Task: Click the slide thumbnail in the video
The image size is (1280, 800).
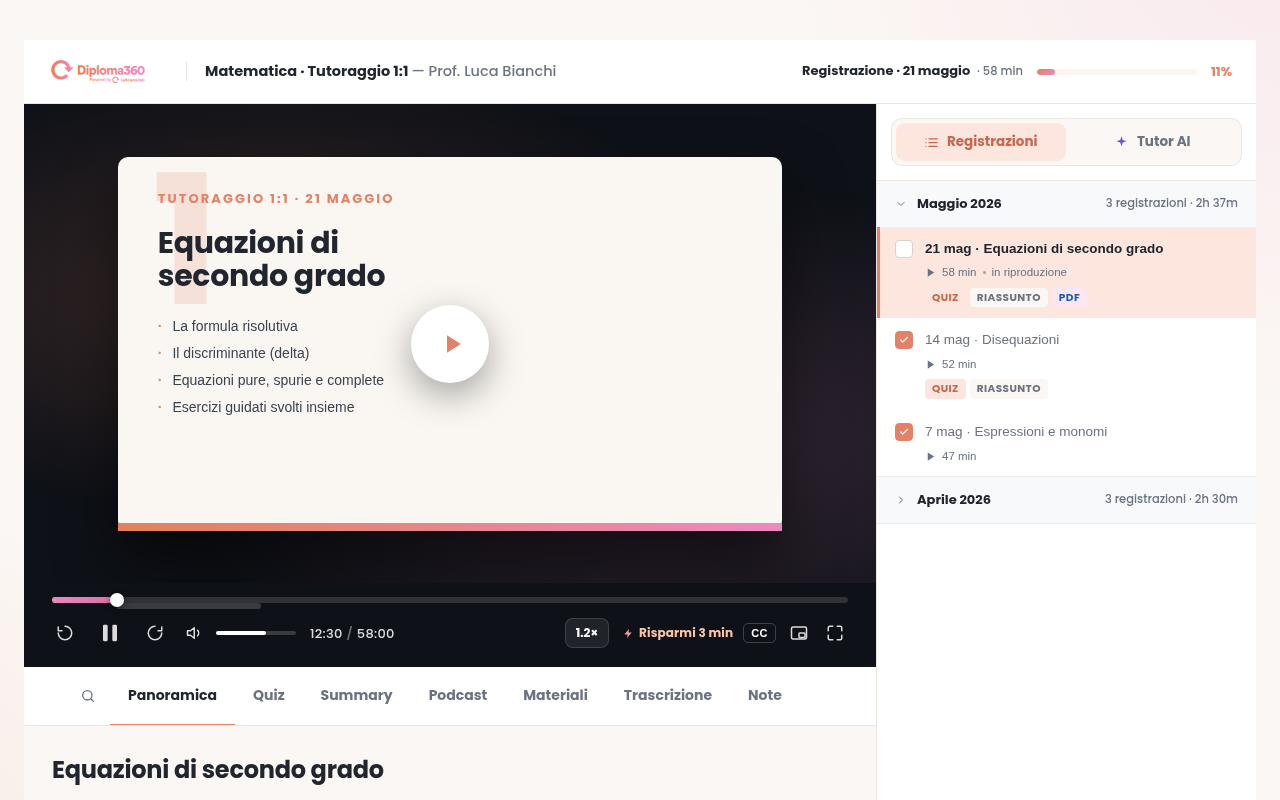Action: tap(450, 344)
